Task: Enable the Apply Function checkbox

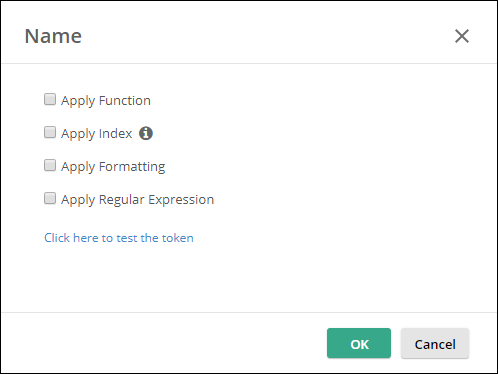Action: coord(50,99)
